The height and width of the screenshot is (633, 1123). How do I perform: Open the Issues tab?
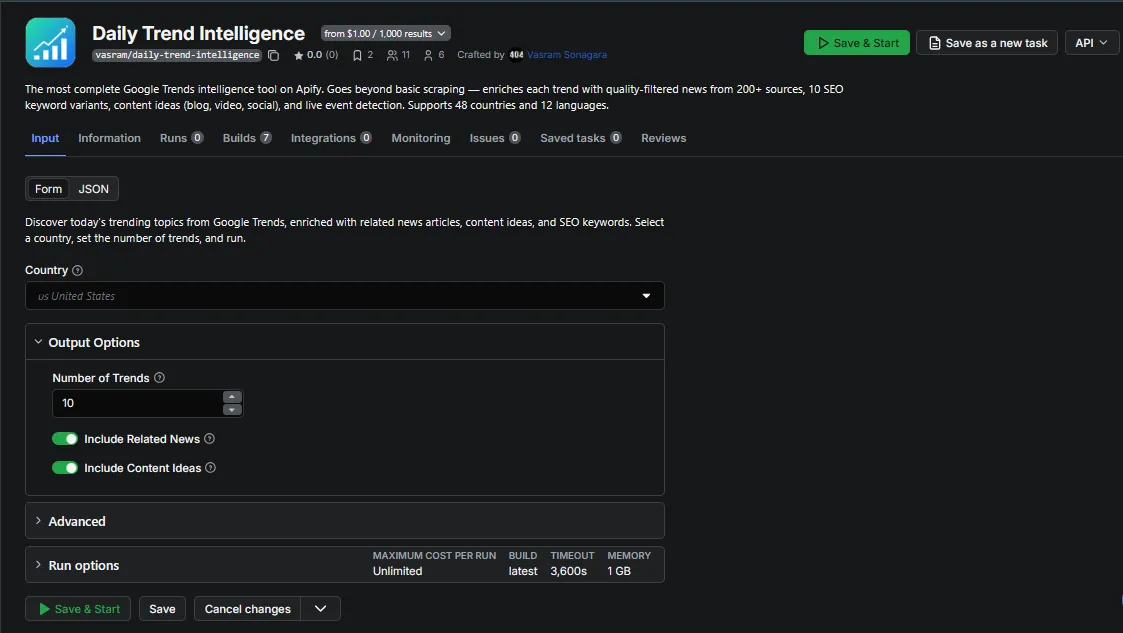pos(486,138)
